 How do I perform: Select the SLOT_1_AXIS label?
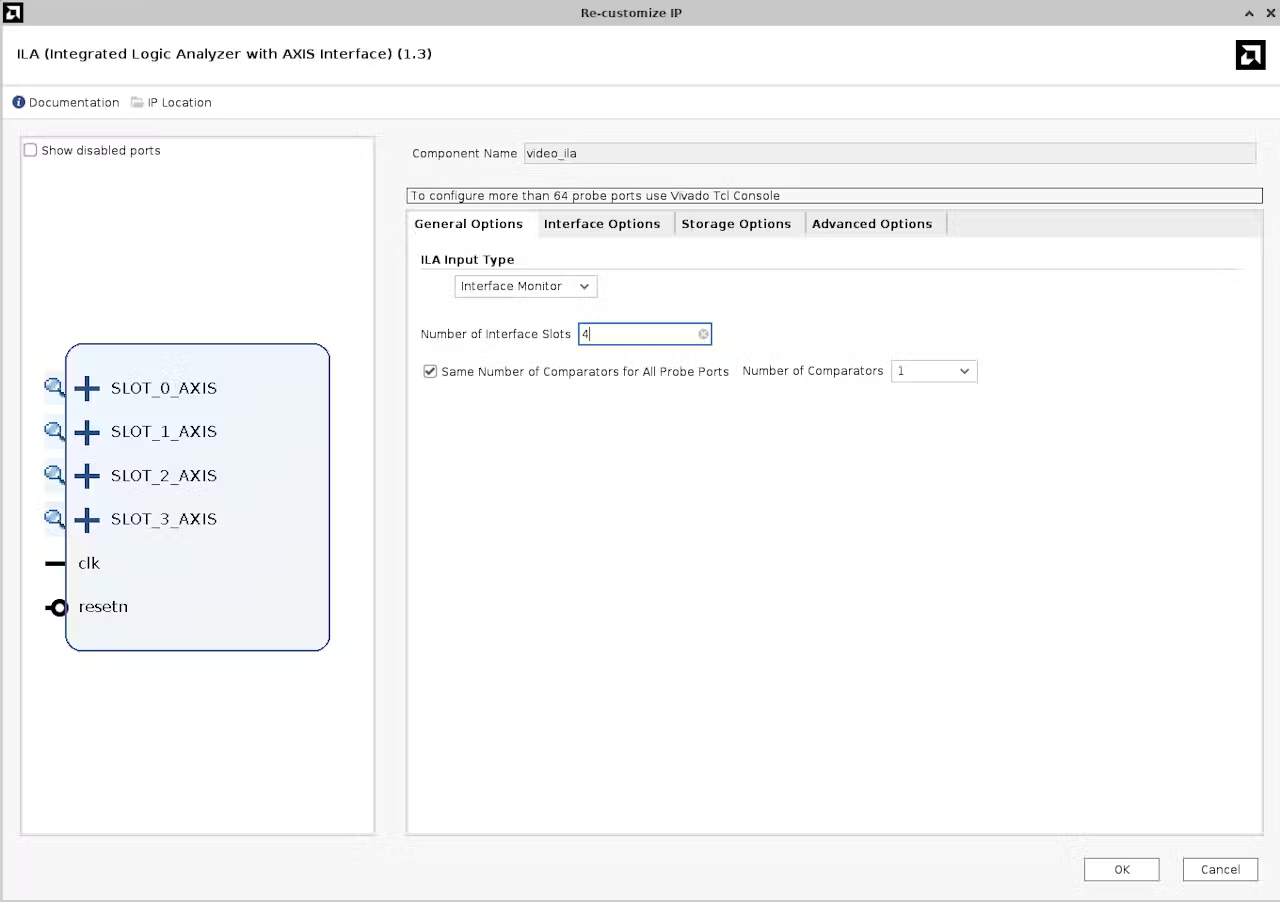tap(164, 432)
